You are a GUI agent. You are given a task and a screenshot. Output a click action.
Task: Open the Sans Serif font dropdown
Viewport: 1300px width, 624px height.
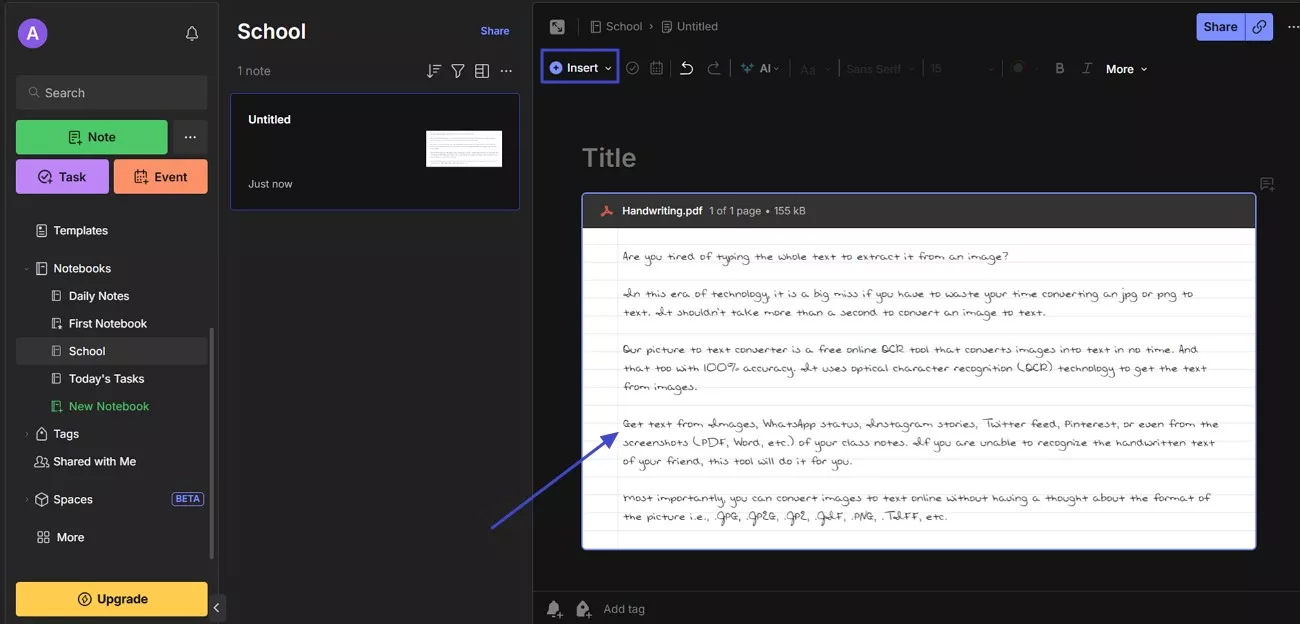[877, 68]
